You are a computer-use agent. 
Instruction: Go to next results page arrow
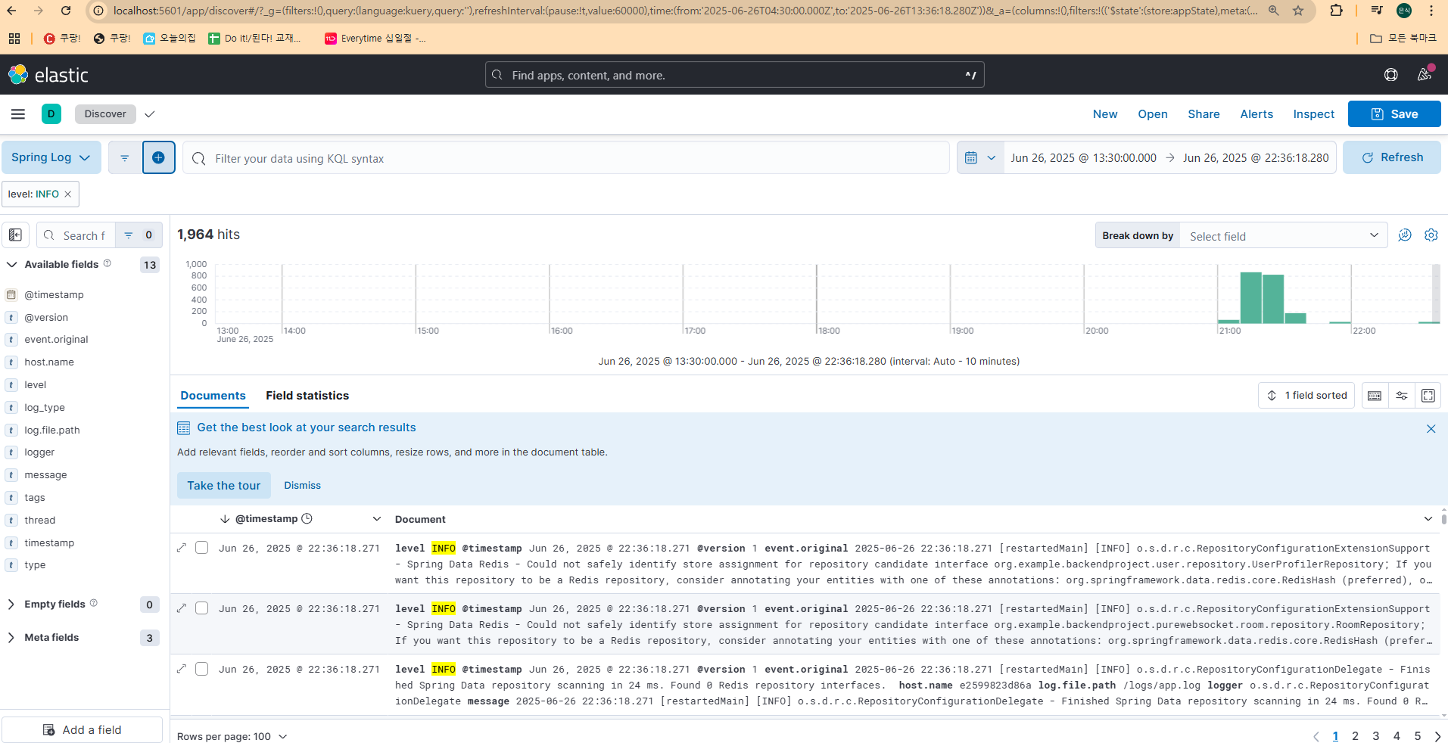1438,736
